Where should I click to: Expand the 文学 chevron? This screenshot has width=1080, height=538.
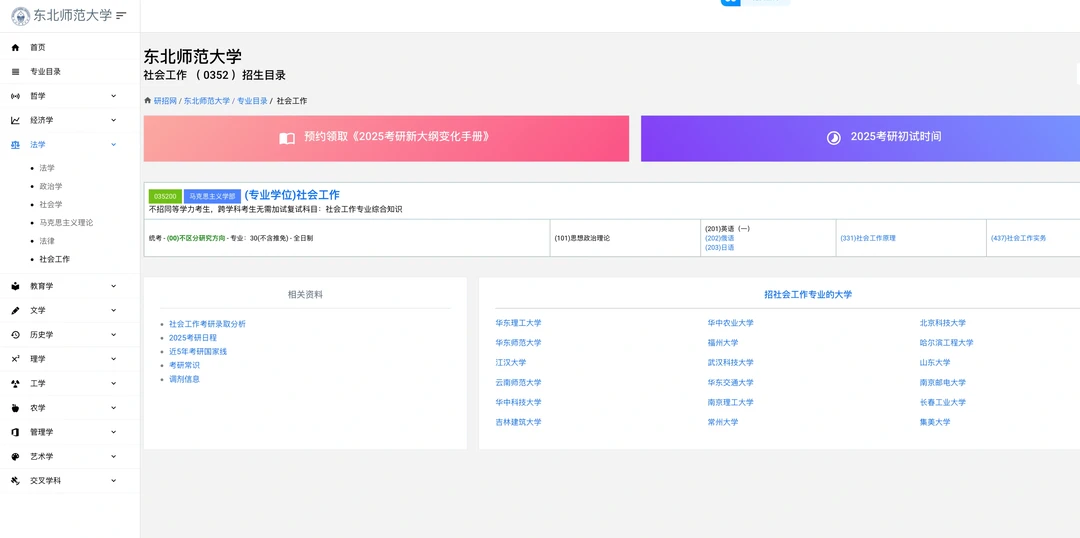(x=114, y=310)
